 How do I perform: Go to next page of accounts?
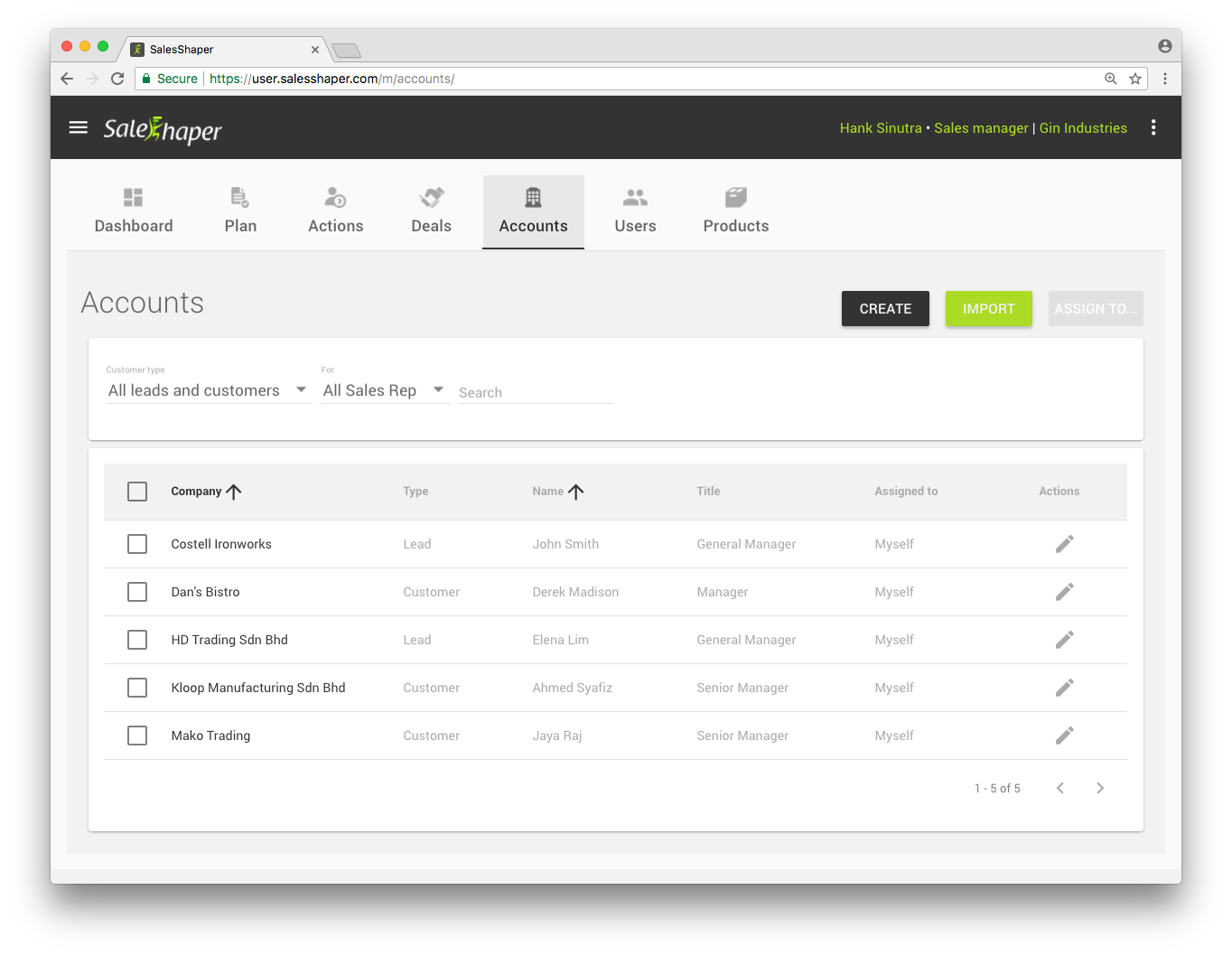[1100, 788]
